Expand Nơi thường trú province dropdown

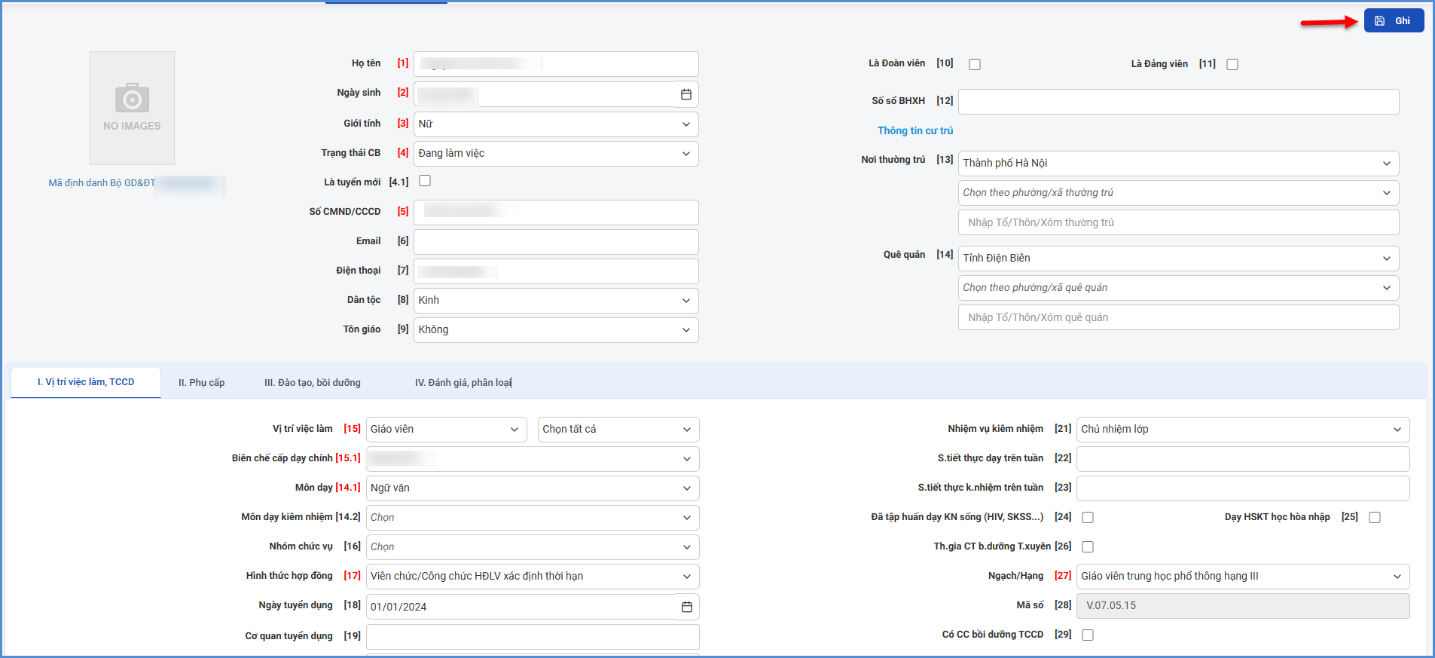(x=1179, y=163)
